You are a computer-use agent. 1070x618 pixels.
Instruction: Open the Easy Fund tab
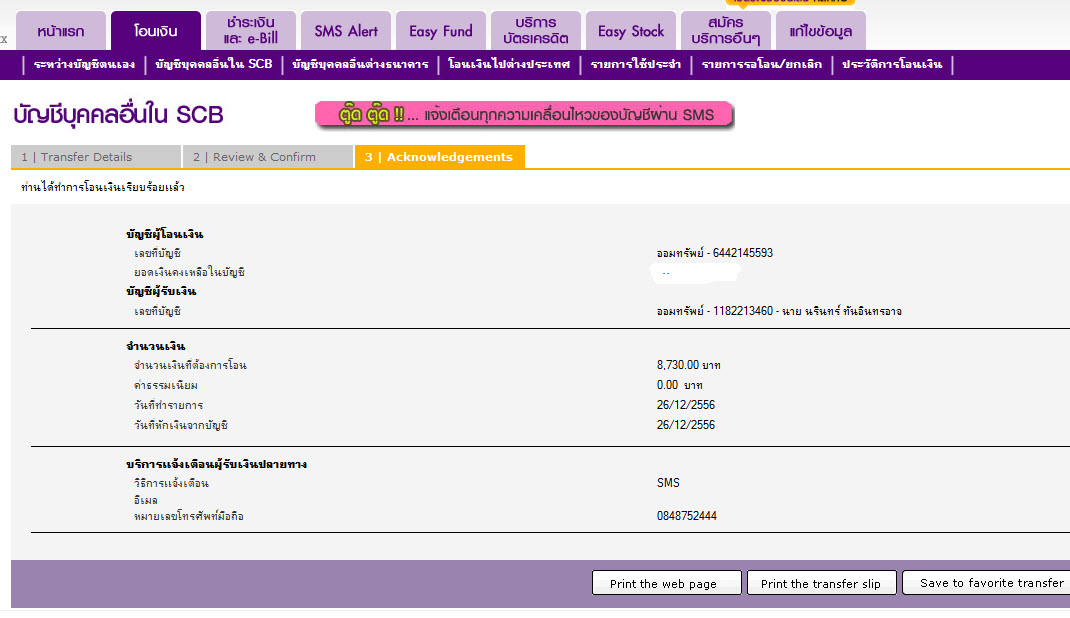(441, 31)
